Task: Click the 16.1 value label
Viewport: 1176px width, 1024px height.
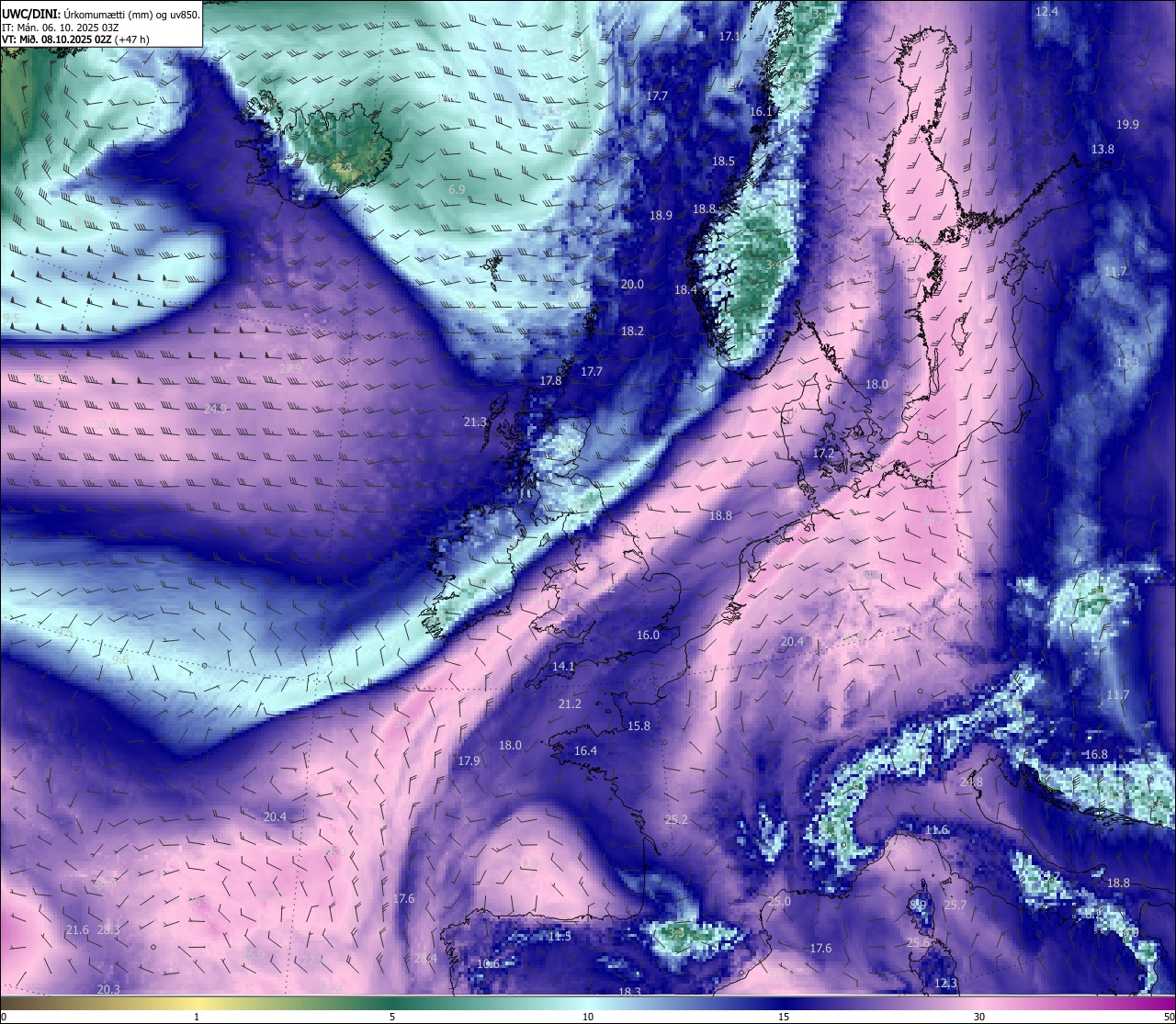Action: pos(762,112)
